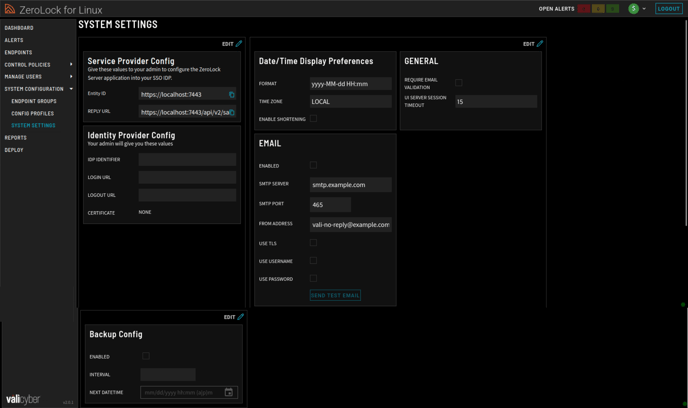The height and width of the screenshot is (408, 688).
Task: Collapse System Configuration menu arrow
Action: coord(71,89)
